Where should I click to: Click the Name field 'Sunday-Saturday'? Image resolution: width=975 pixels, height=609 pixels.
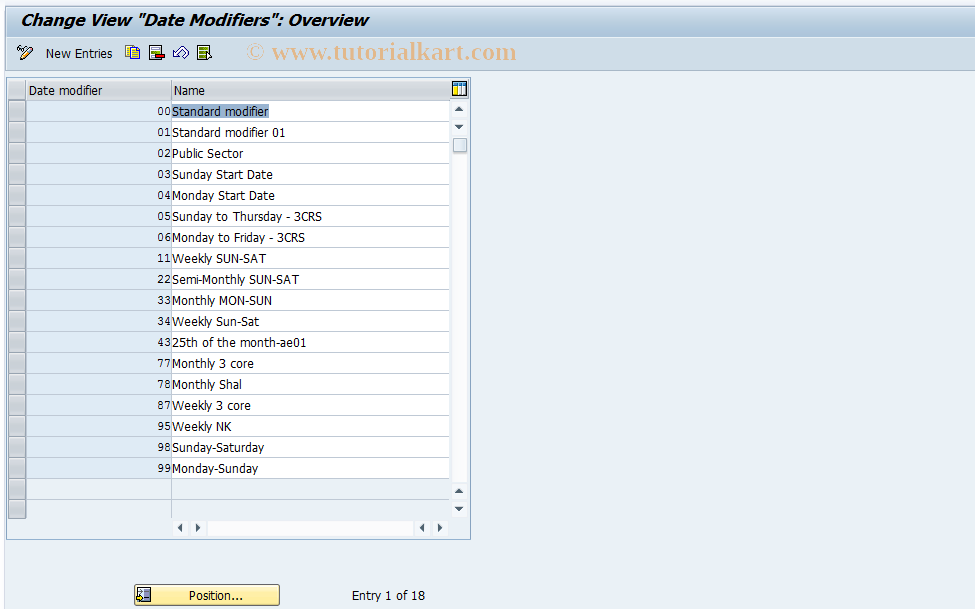pyautogui.click(x=310, y=447)
